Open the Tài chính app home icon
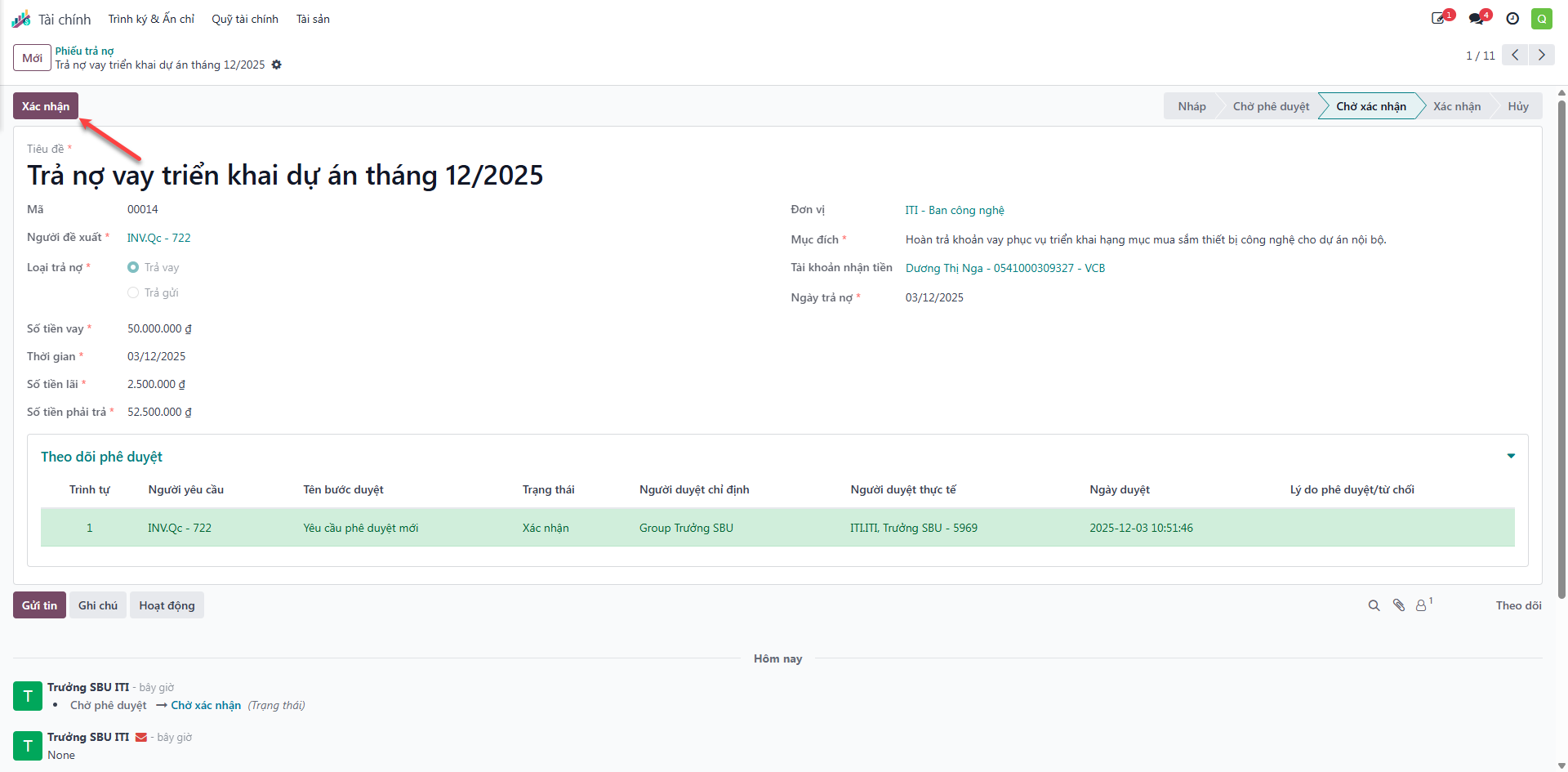 (21, 19)
